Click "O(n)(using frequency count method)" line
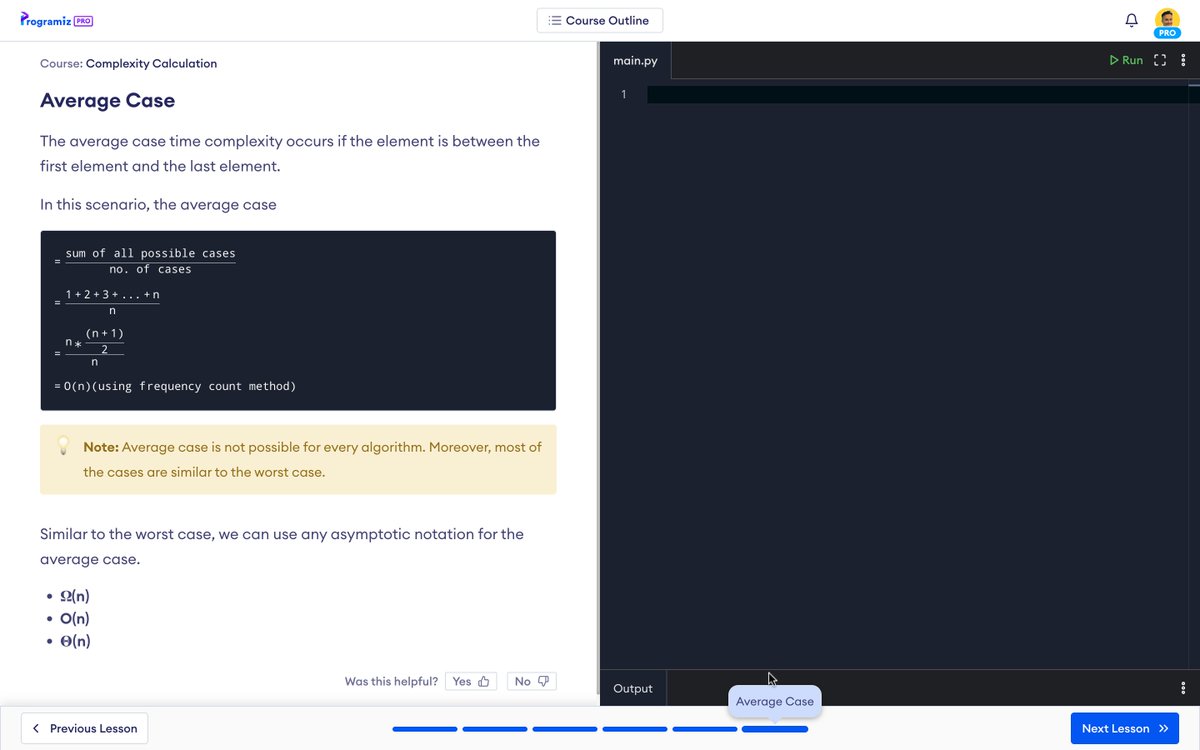Screen dimensions: 1200x750 176,386
